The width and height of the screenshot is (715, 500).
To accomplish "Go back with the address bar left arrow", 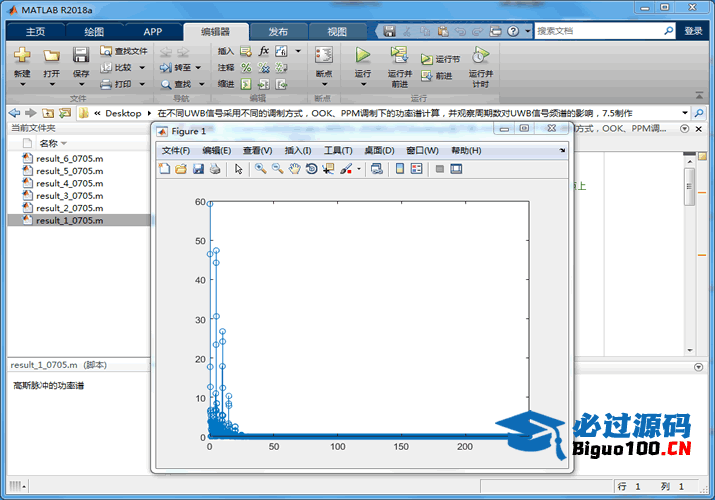I will pyautogui.click(x=15, y=113).
